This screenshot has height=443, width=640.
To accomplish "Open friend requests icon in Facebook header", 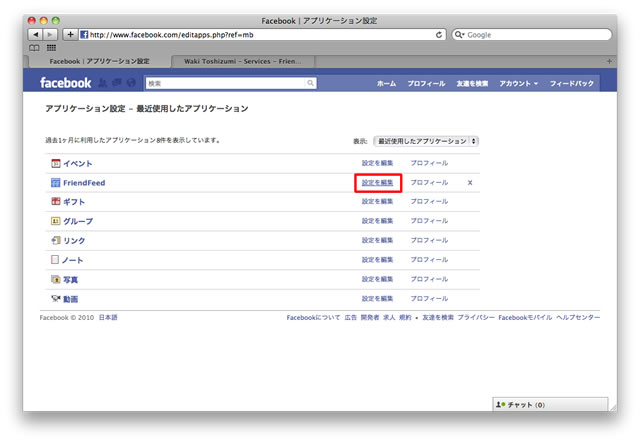I will point(102,83).
